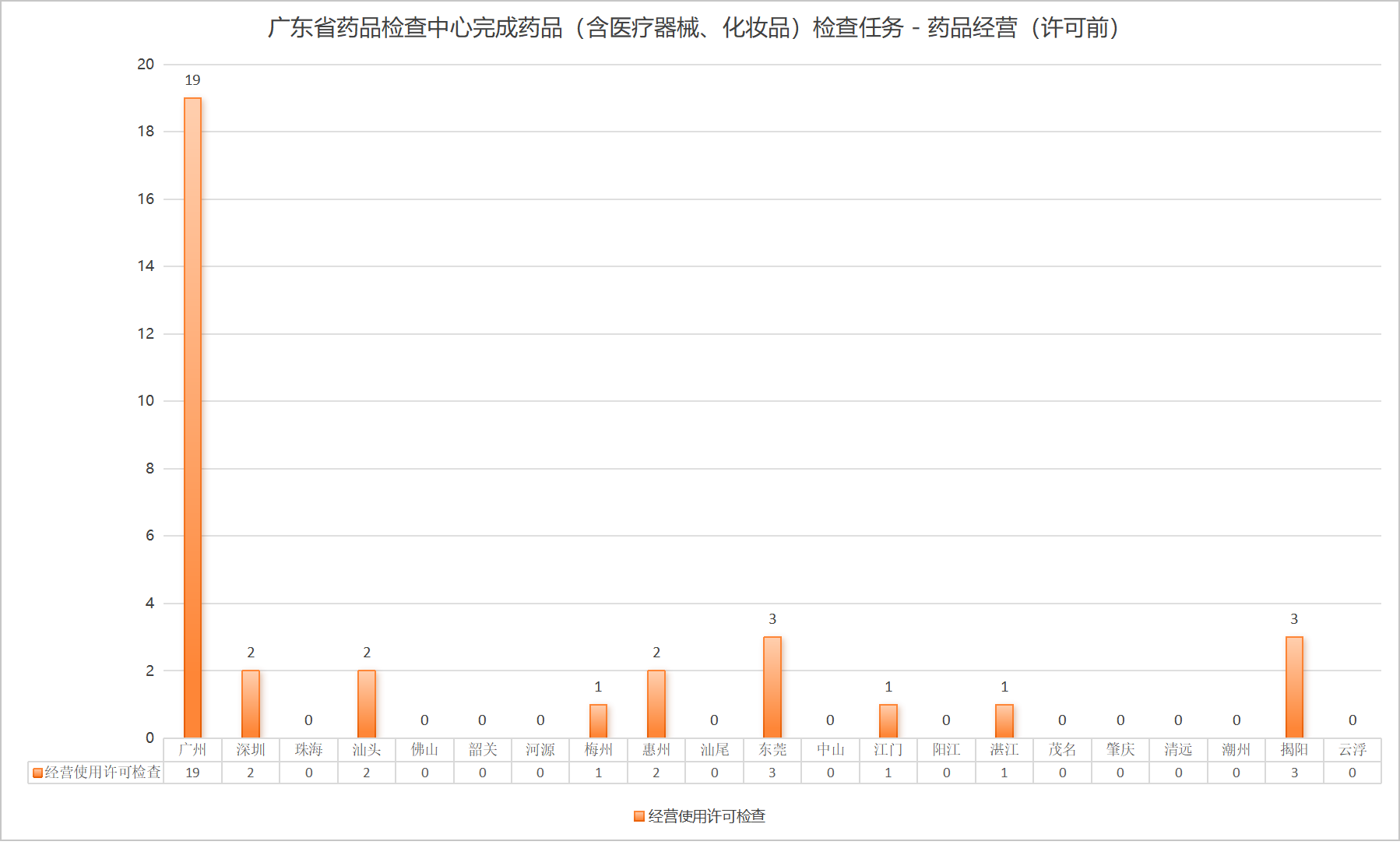This screenshot has height=852, width=1400.
Task: Click the 河源 category label
Action: pos(540,749)
